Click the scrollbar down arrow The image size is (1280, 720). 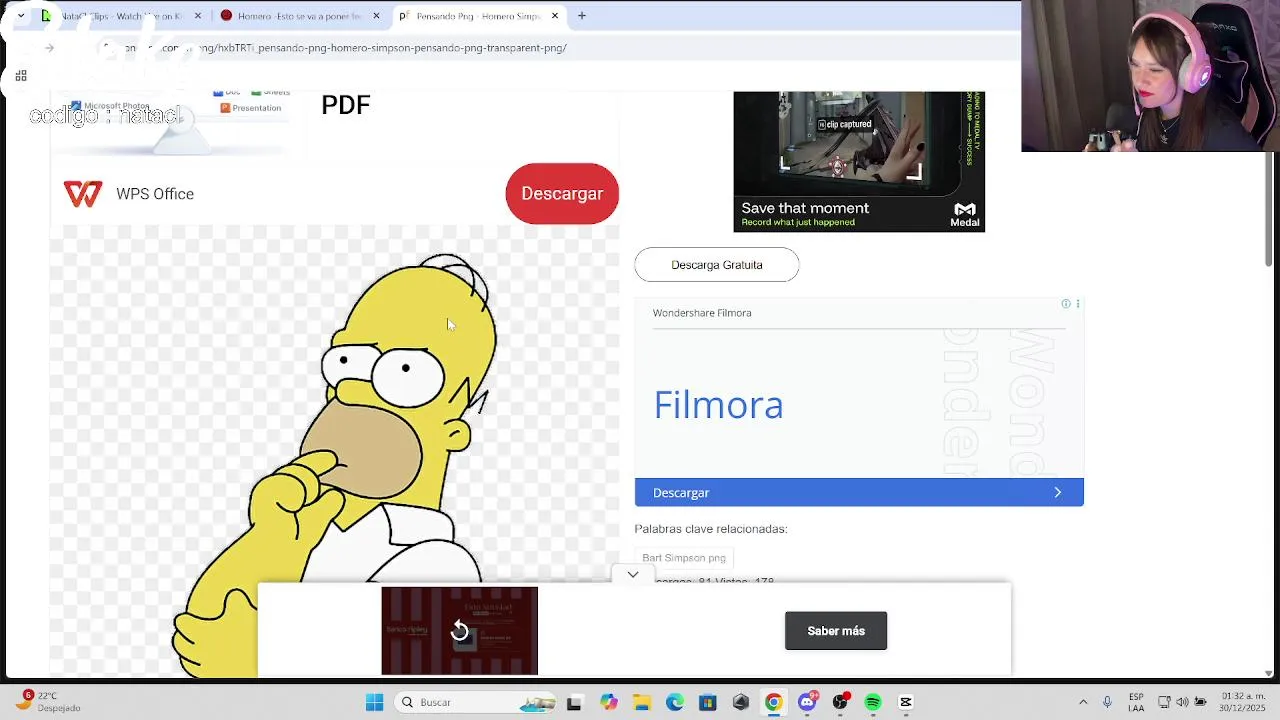[1269, 674]
